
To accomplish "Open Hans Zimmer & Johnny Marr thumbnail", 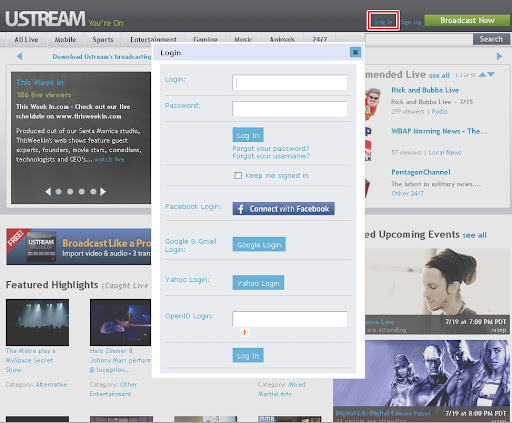I will coord(120,322).
